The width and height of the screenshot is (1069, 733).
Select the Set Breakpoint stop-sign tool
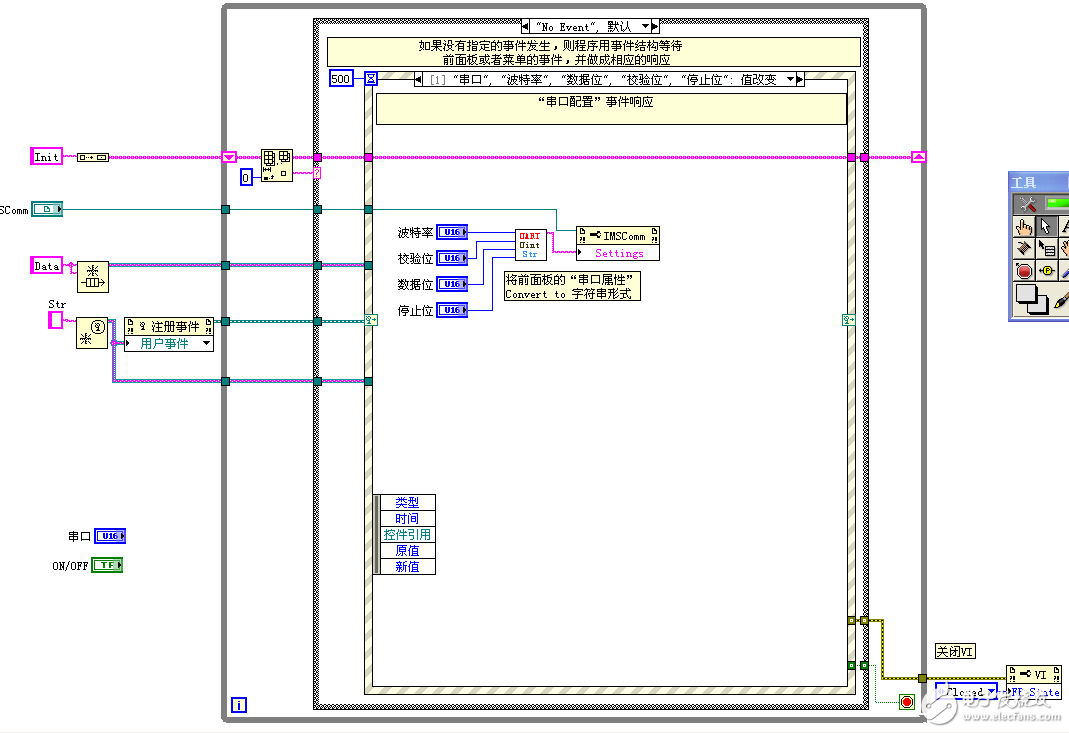(1024, 271)
